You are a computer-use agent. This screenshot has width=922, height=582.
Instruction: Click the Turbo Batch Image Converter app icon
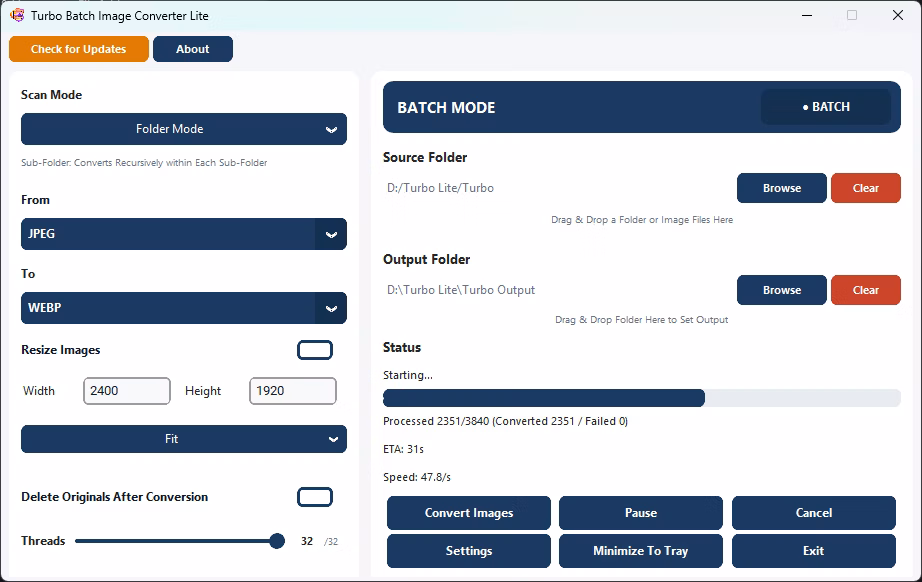(17, 15)
